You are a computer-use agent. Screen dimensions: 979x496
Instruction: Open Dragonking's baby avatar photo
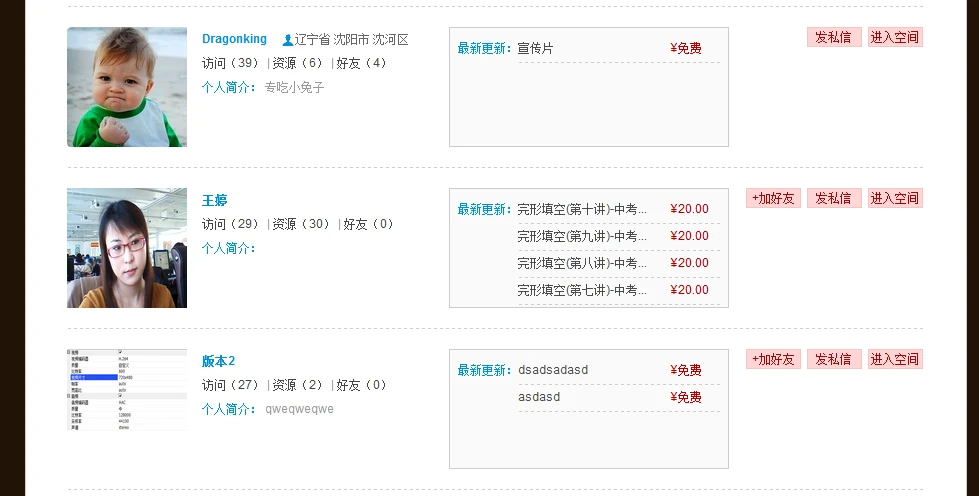click(127, 87)
